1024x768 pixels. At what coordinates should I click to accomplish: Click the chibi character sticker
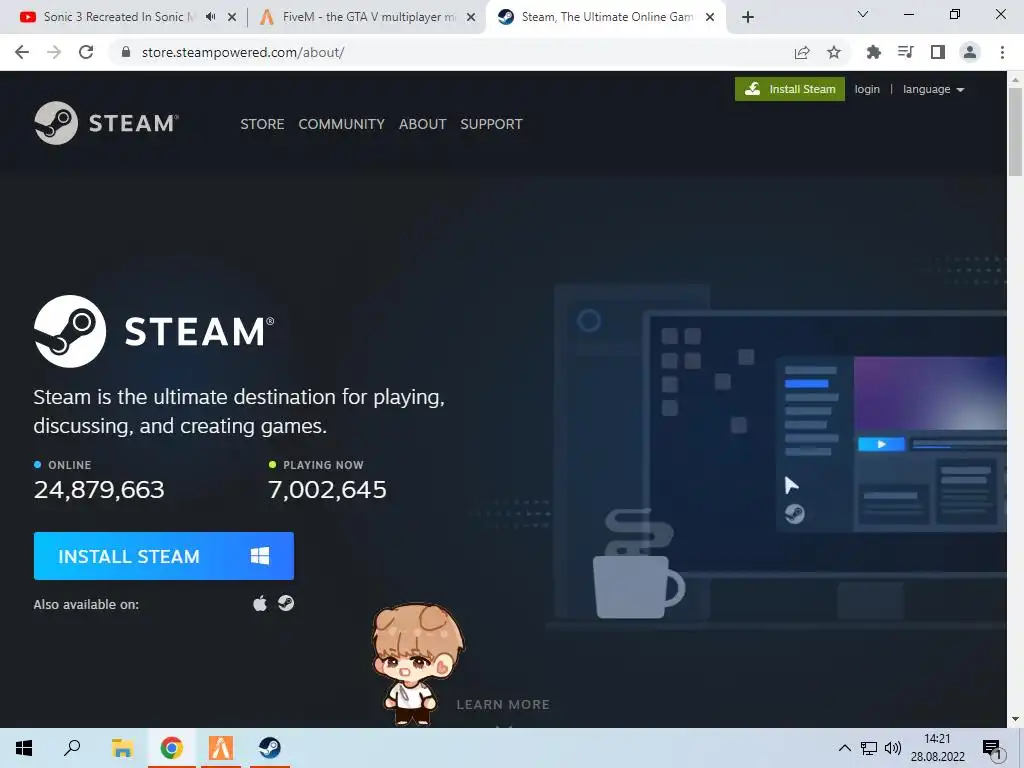click(x=417, y=662)
